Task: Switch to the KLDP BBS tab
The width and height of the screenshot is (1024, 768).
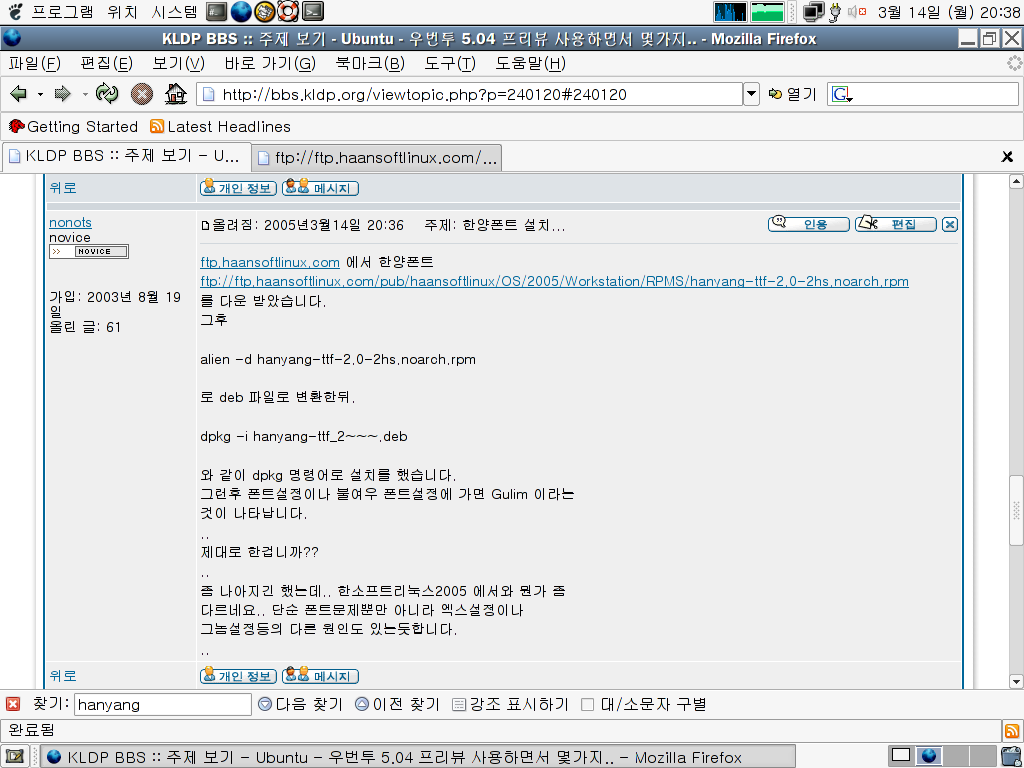Action: coord(126,157)
